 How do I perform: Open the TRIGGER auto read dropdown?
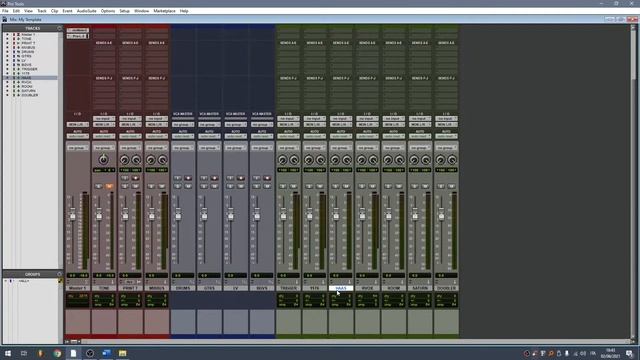[288, 136]
